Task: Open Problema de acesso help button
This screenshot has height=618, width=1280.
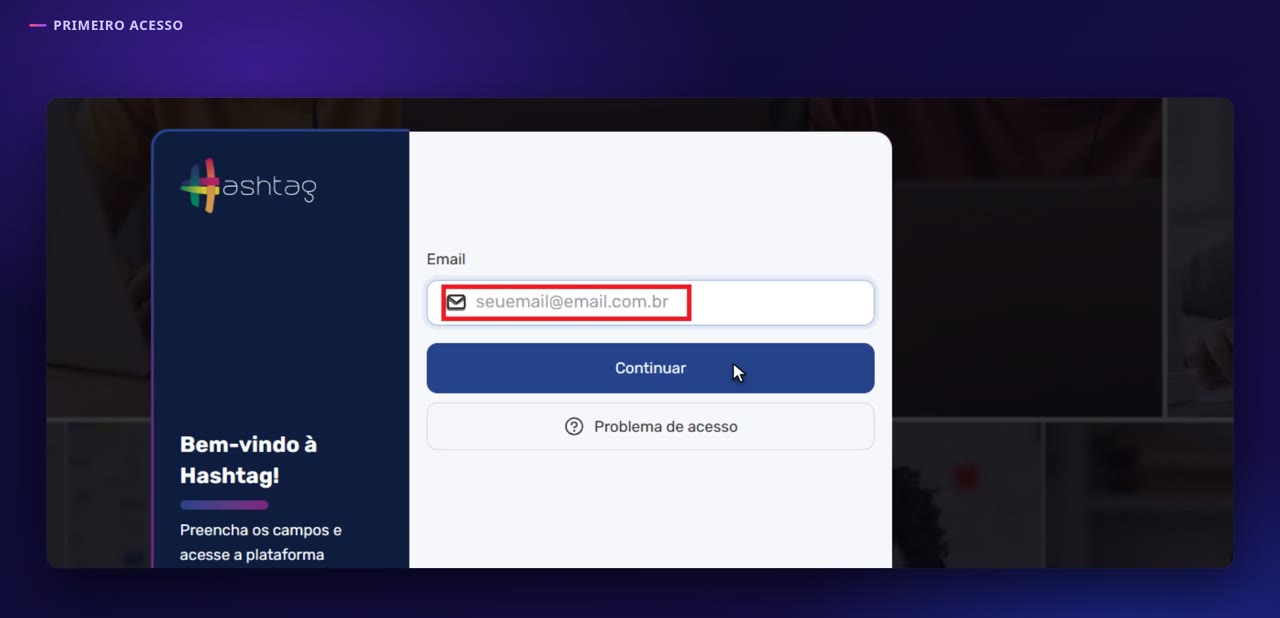Action: [650, 426]
